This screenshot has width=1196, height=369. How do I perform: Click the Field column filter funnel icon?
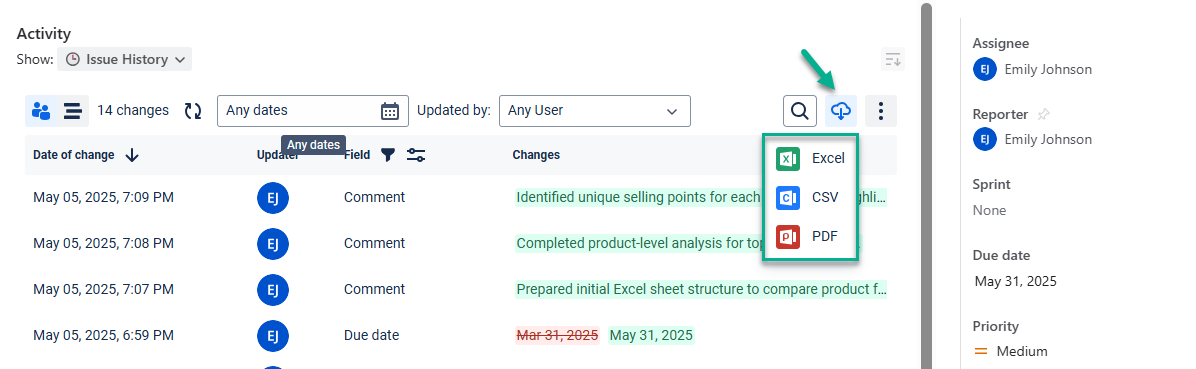pos(388,155)
